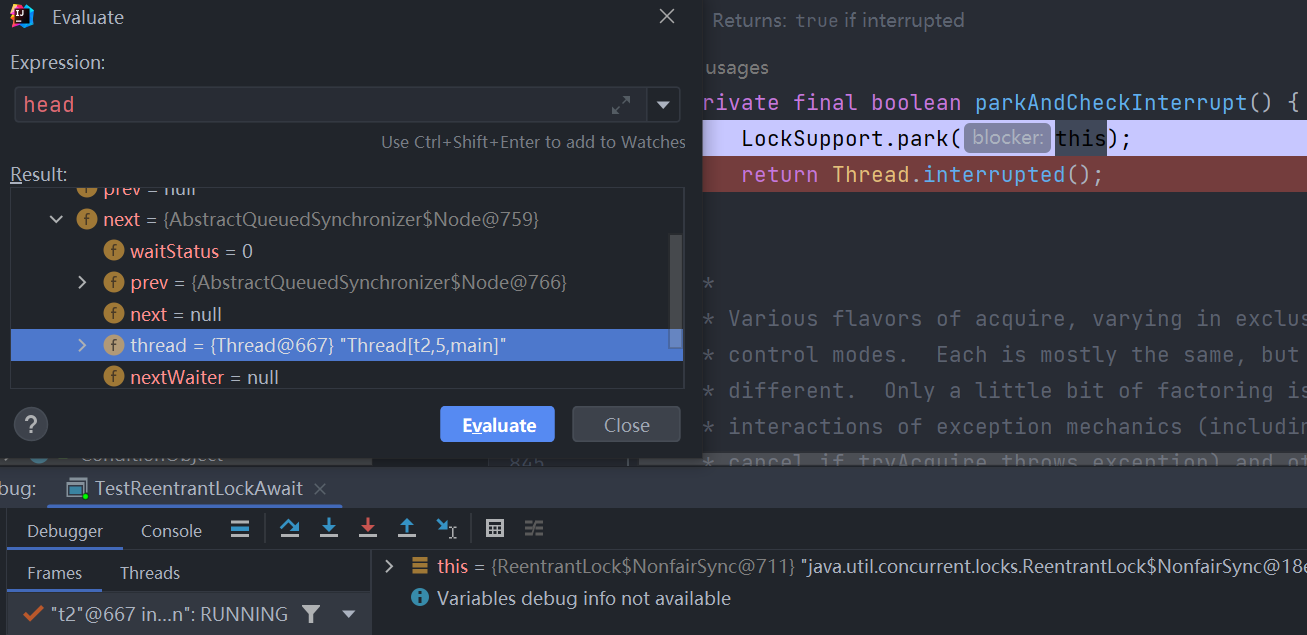Click the Step Over debugger icon
Image resolution: width=1307 pixels, height=635 pixels.
[x=290, y=528]
